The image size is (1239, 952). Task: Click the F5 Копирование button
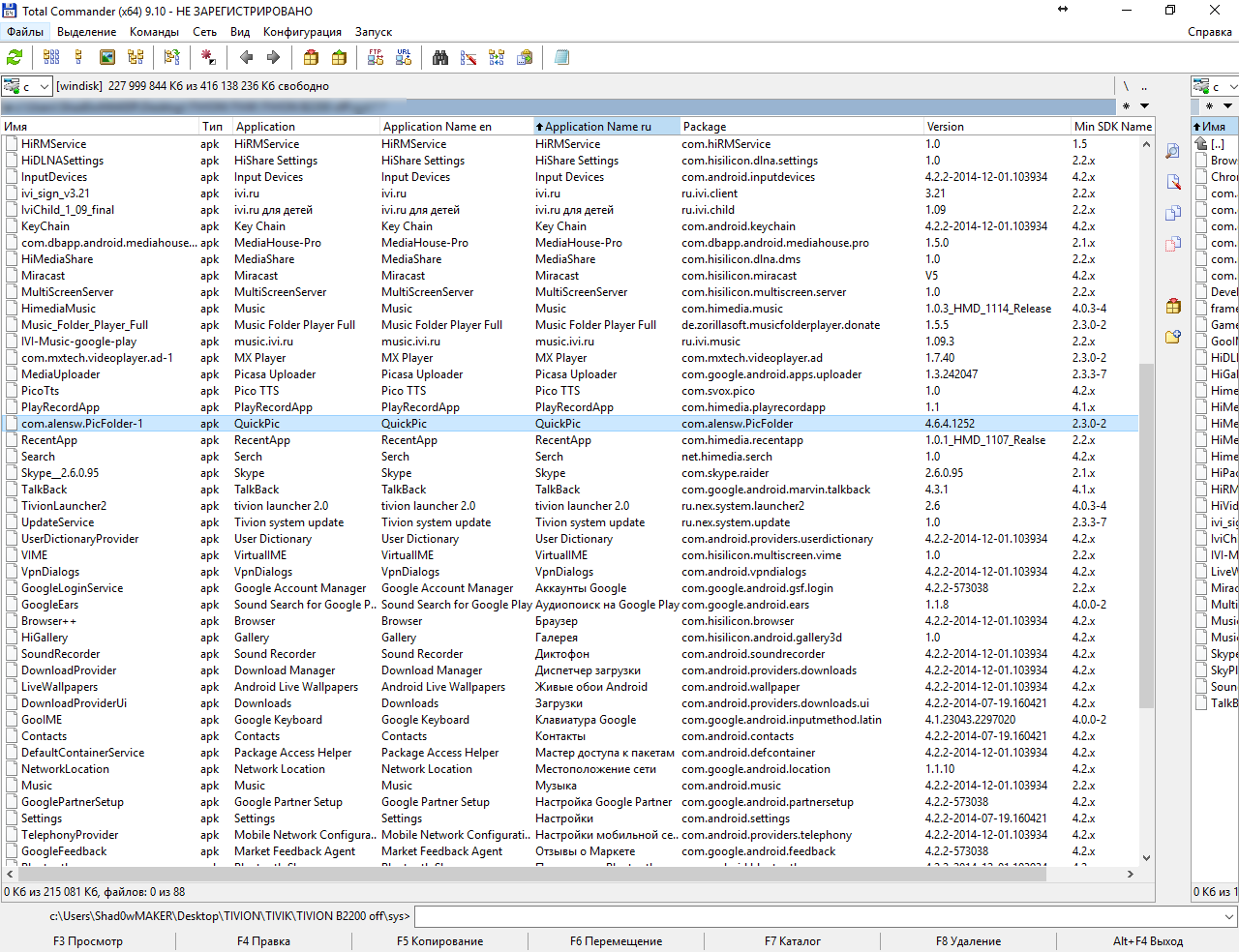[x=439, y=941]
